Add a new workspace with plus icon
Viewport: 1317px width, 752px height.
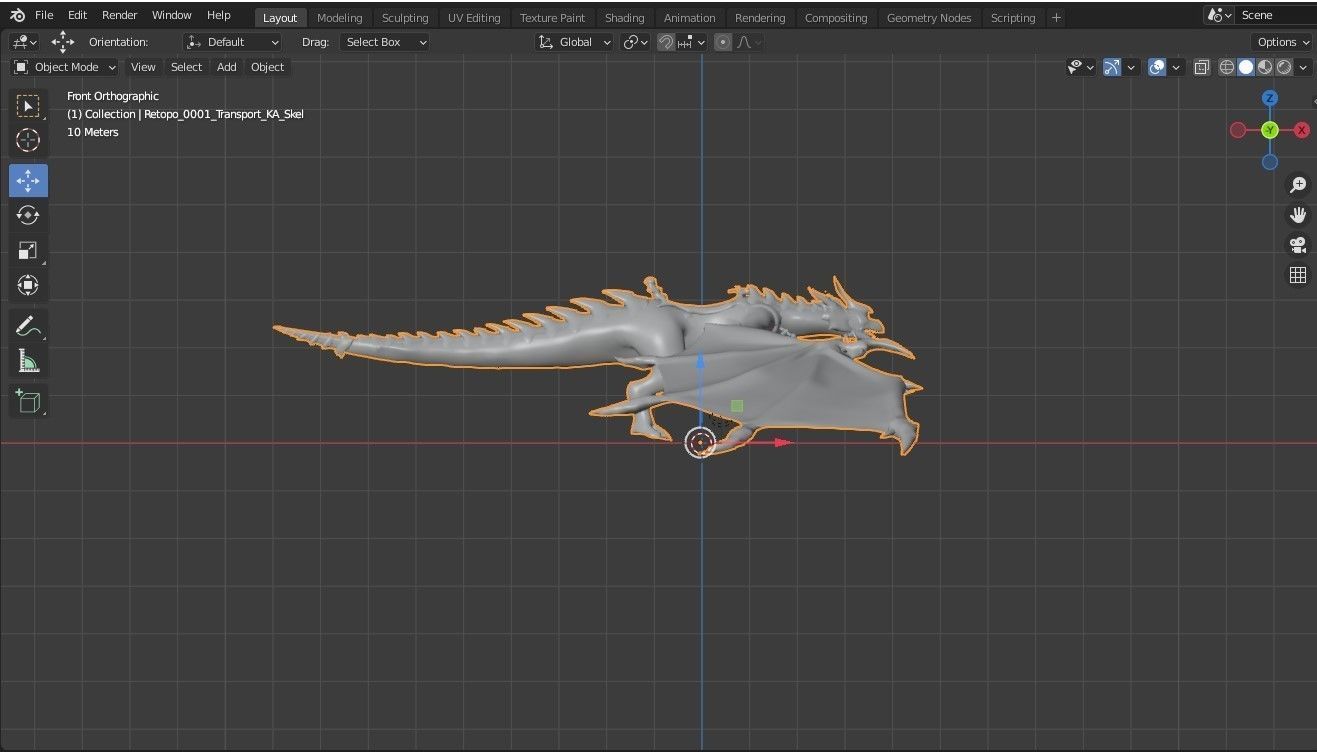(1056, 17)
